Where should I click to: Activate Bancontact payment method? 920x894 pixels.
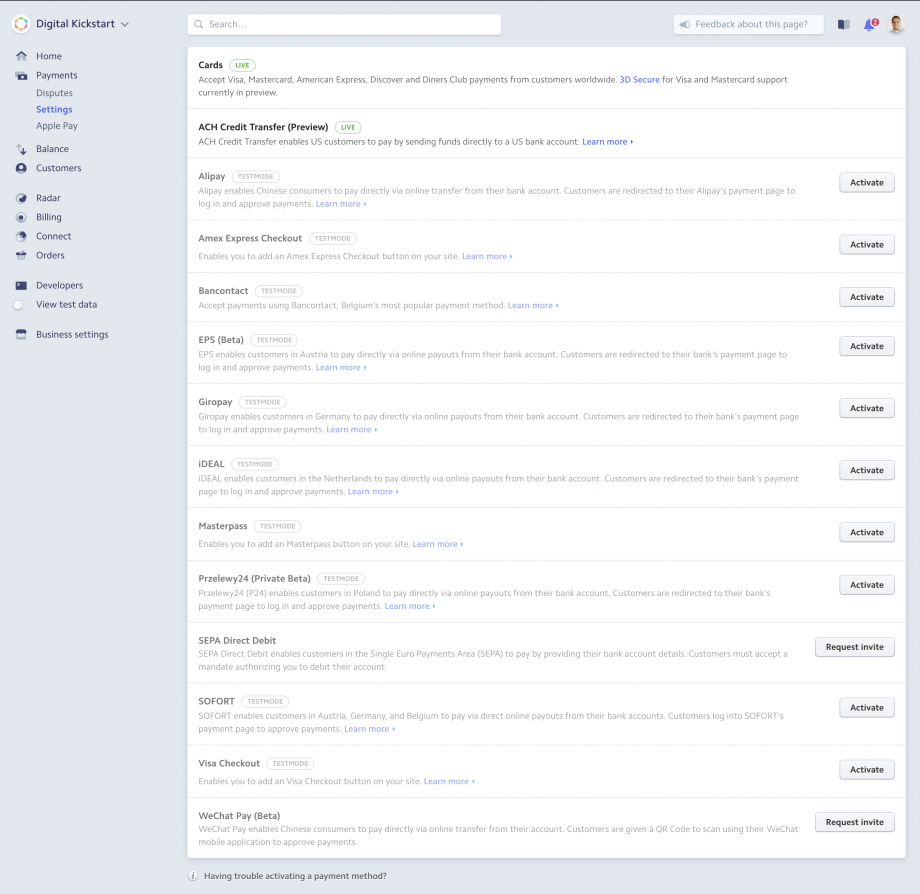867,297
